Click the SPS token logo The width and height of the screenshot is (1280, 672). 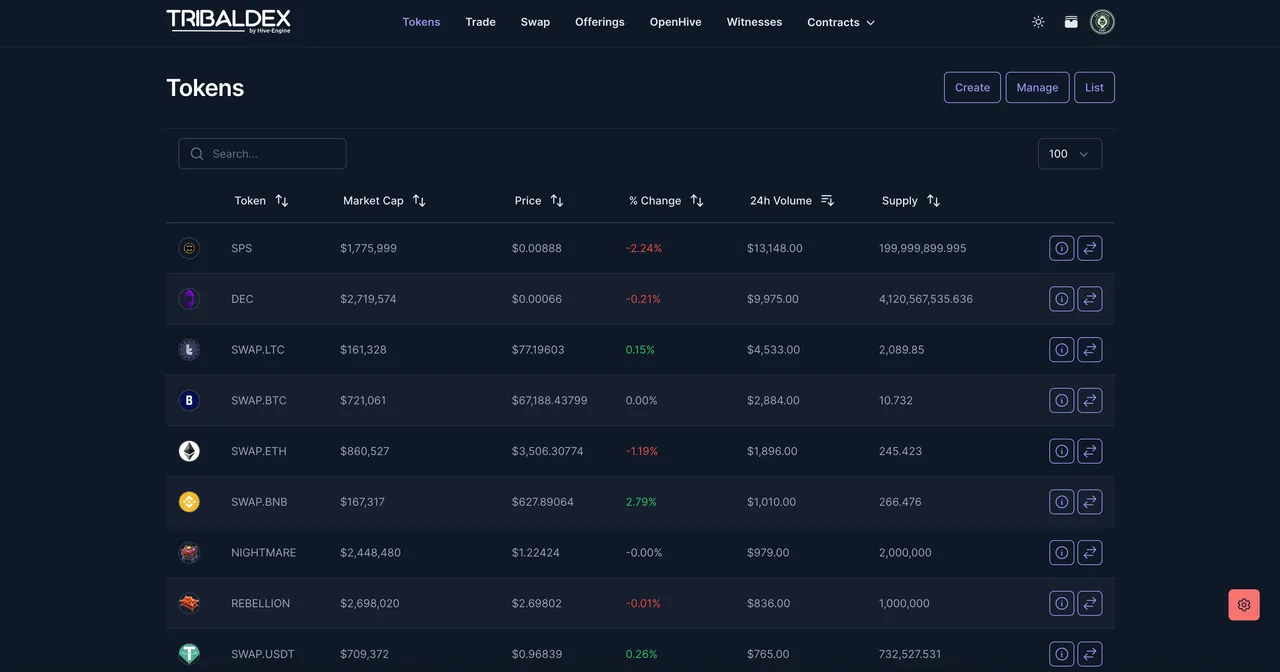(x=189, y=248)
